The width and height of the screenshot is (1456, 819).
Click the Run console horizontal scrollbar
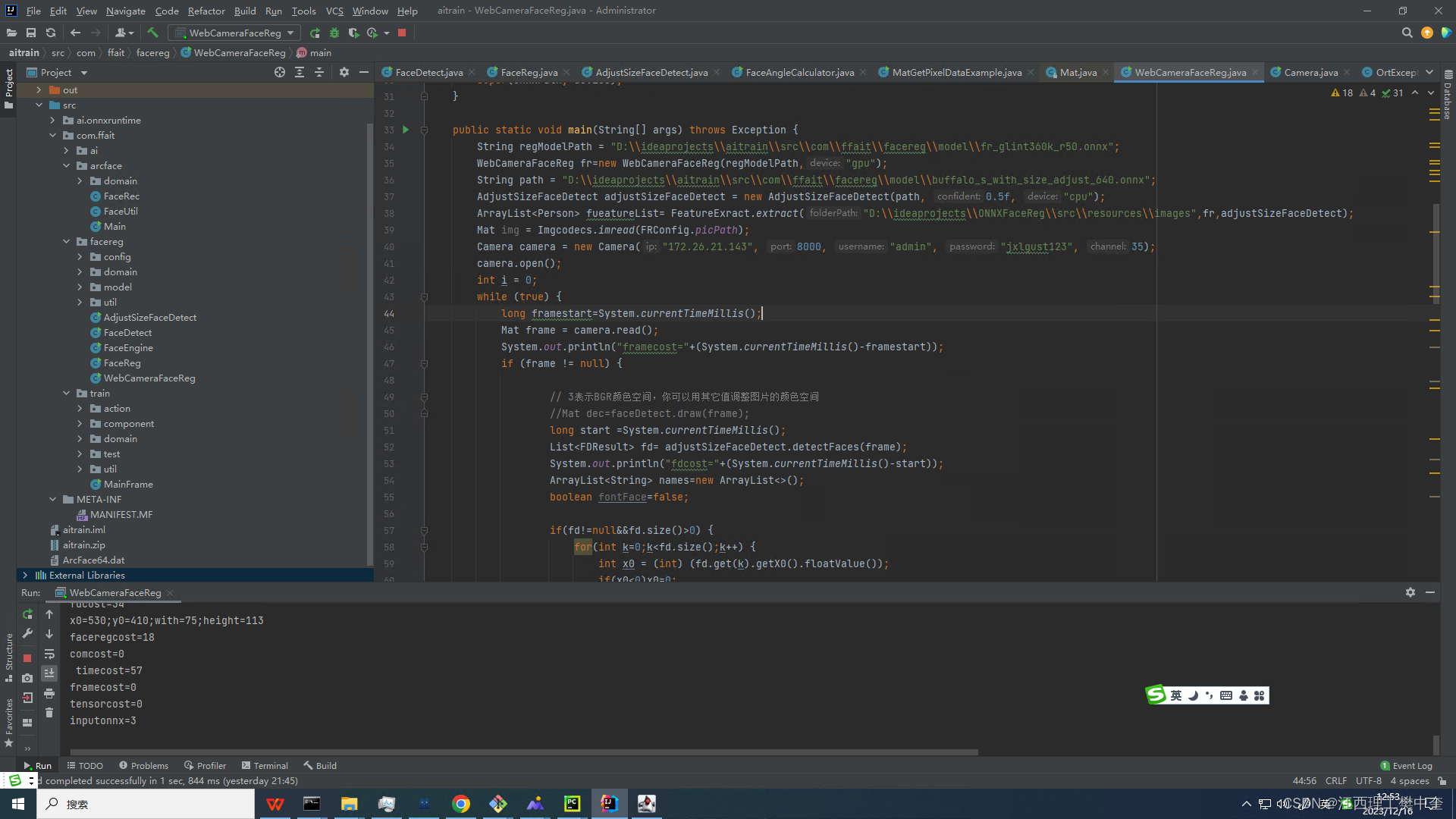pos(523,752)
